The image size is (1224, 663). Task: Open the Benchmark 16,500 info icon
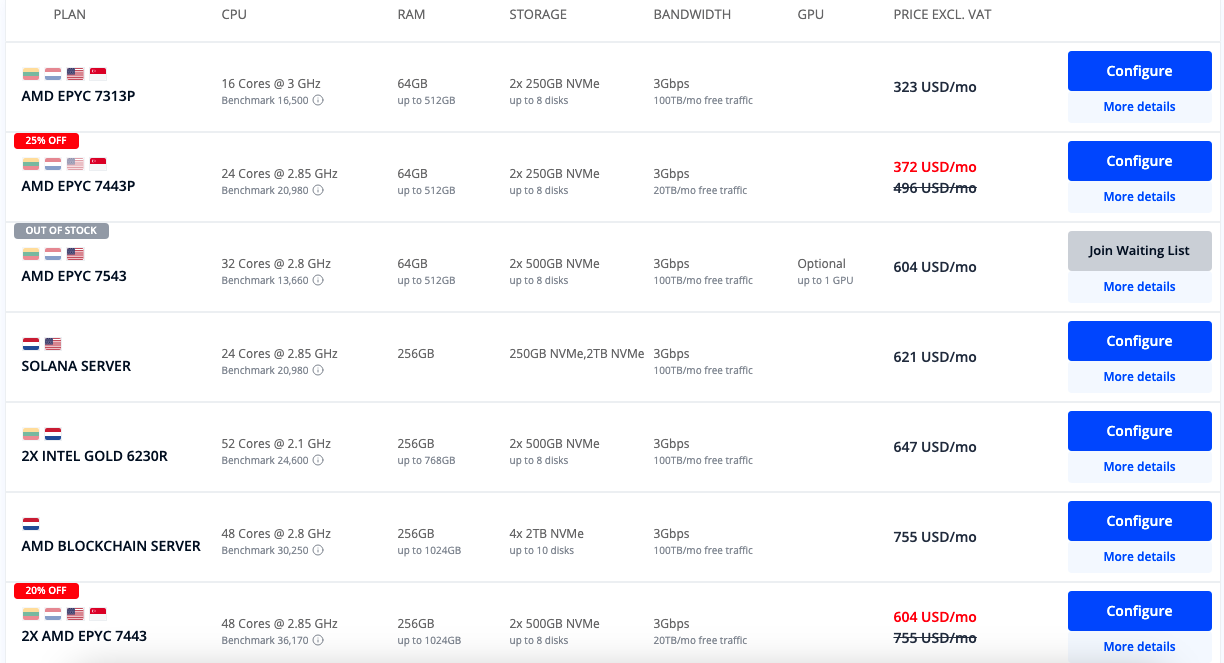coord(318,100)
